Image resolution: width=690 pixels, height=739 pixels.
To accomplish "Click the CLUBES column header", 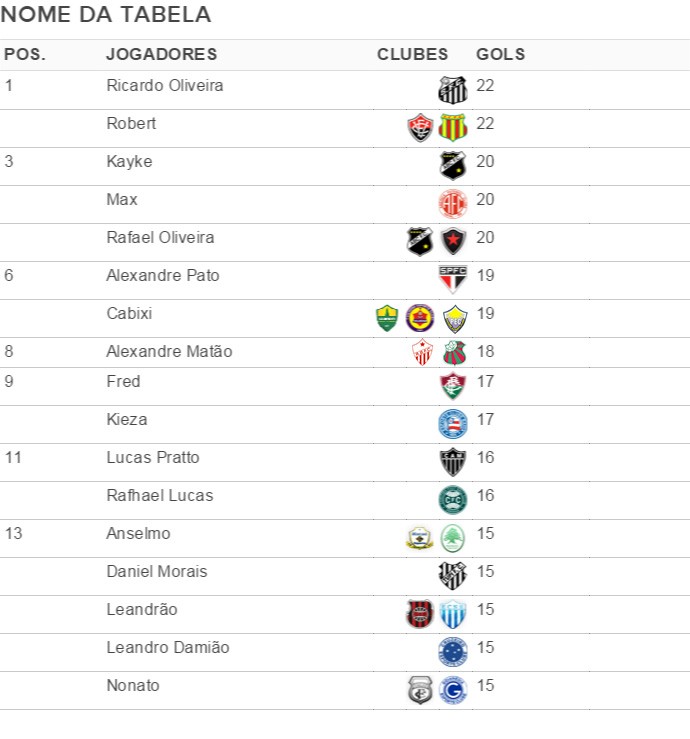I will pyautogui.click(x=412, y=54).
